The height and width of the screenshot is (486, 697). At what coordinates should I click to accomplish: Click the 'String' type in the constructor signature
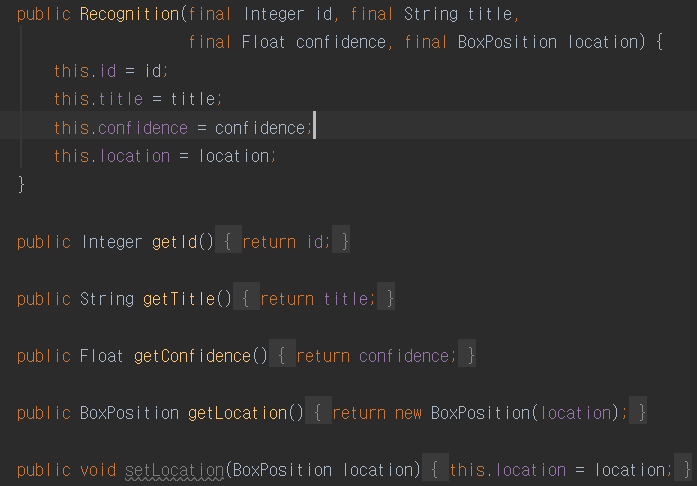click(x=431, y=14)
